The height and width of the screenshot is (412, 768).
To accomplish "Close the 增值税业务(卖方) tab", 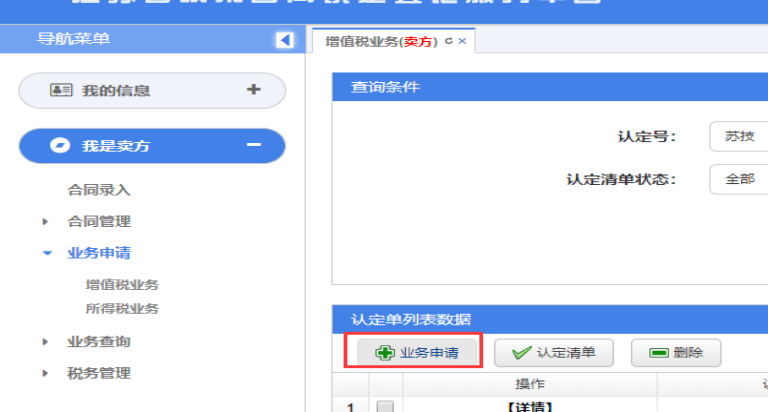I will 462,41.
